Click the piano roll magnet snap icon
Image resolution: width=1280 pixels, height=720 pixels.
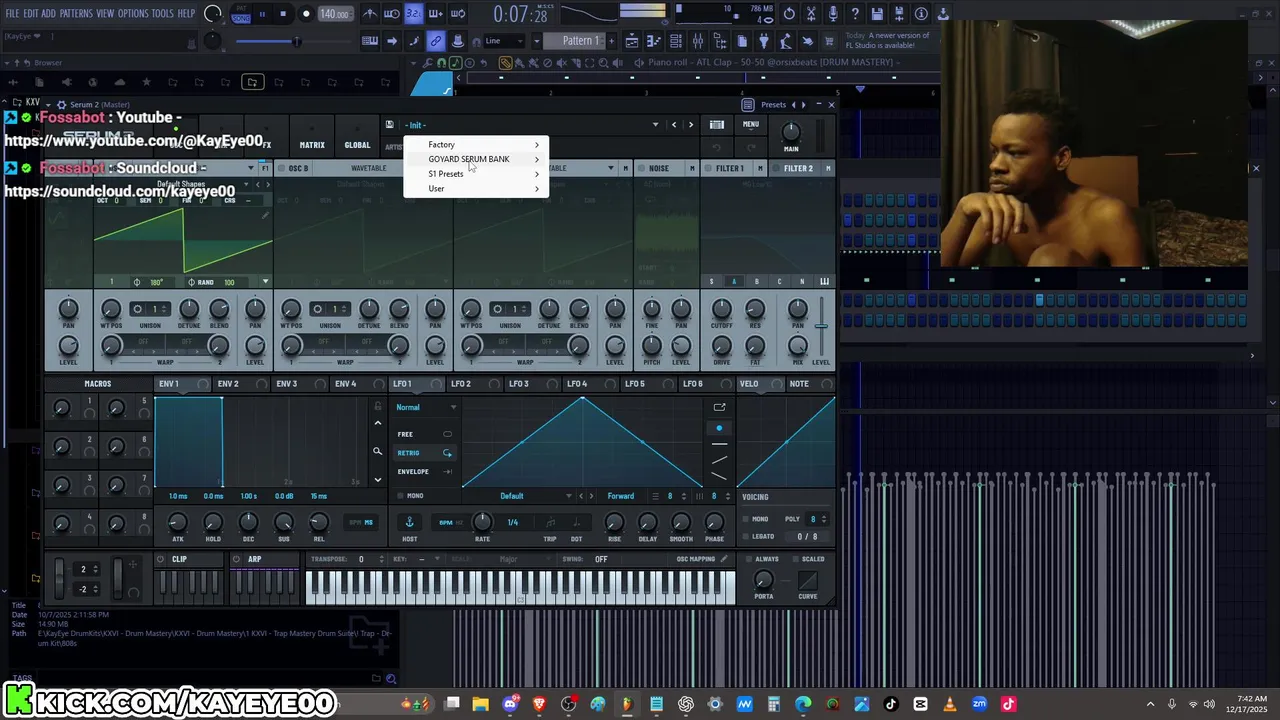pos(441,62)
